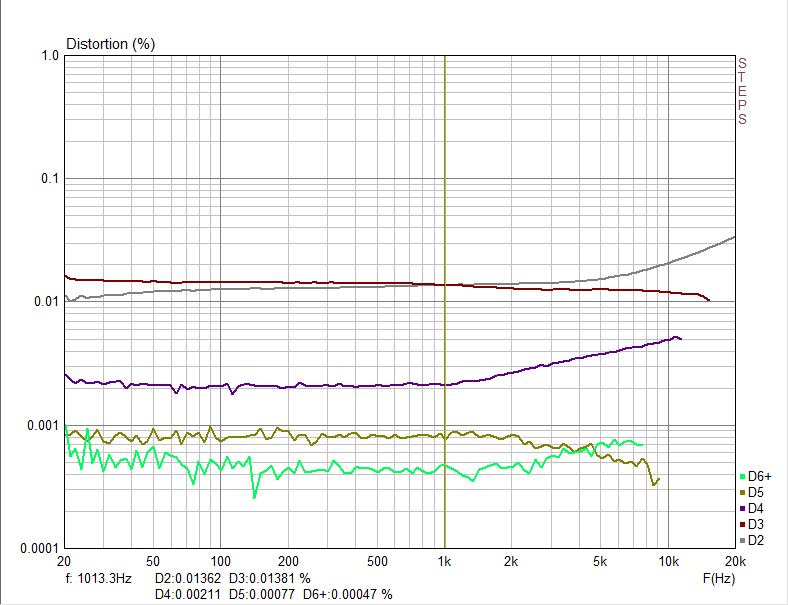Click the 50 x-axis tick label
Image resolution: width=788 pixels, height=605 pixels.
(x=153, y=562)
